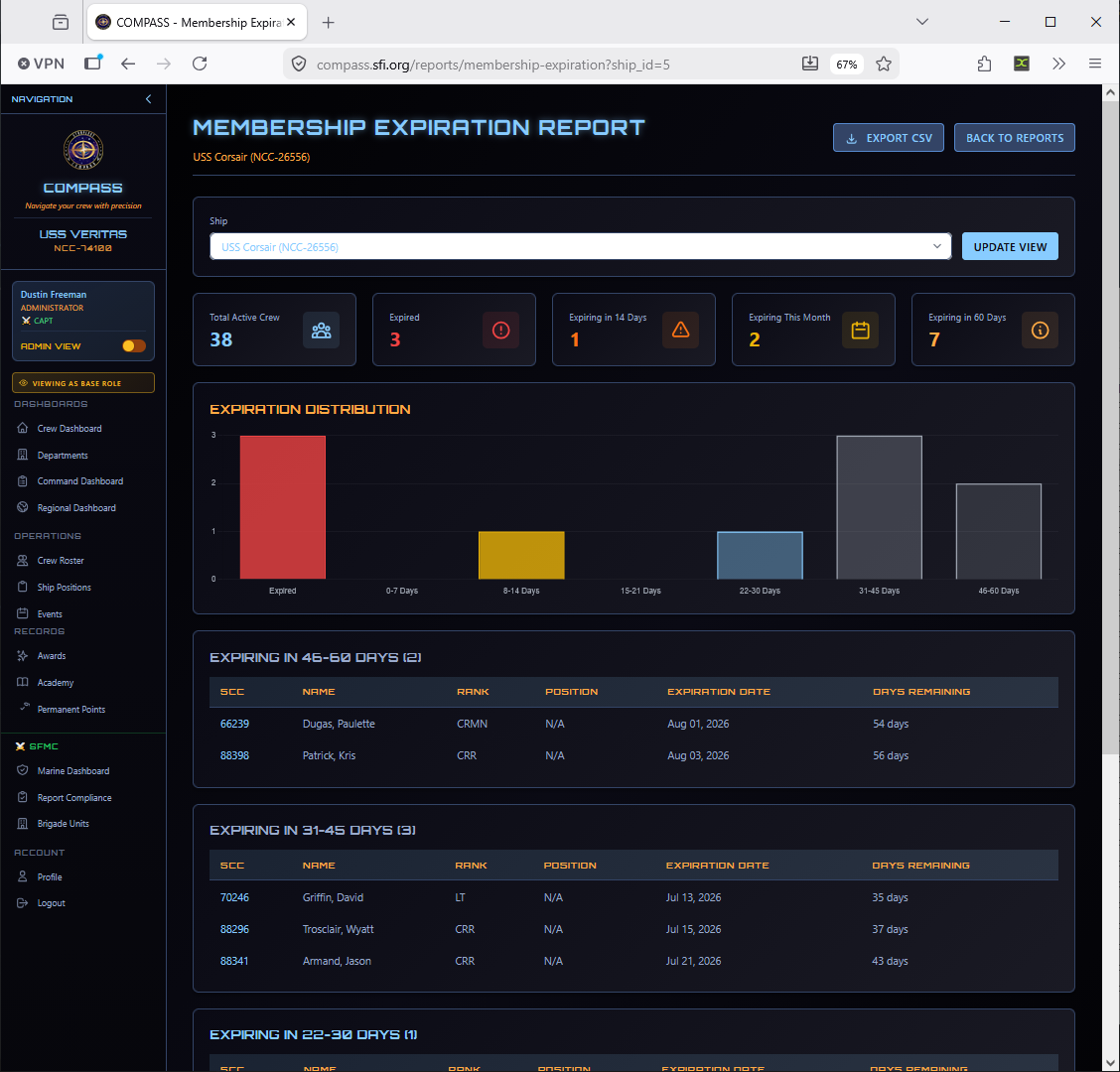Click Total Active Crew people icon
1120x1072 pixels.
coord(322,330)
